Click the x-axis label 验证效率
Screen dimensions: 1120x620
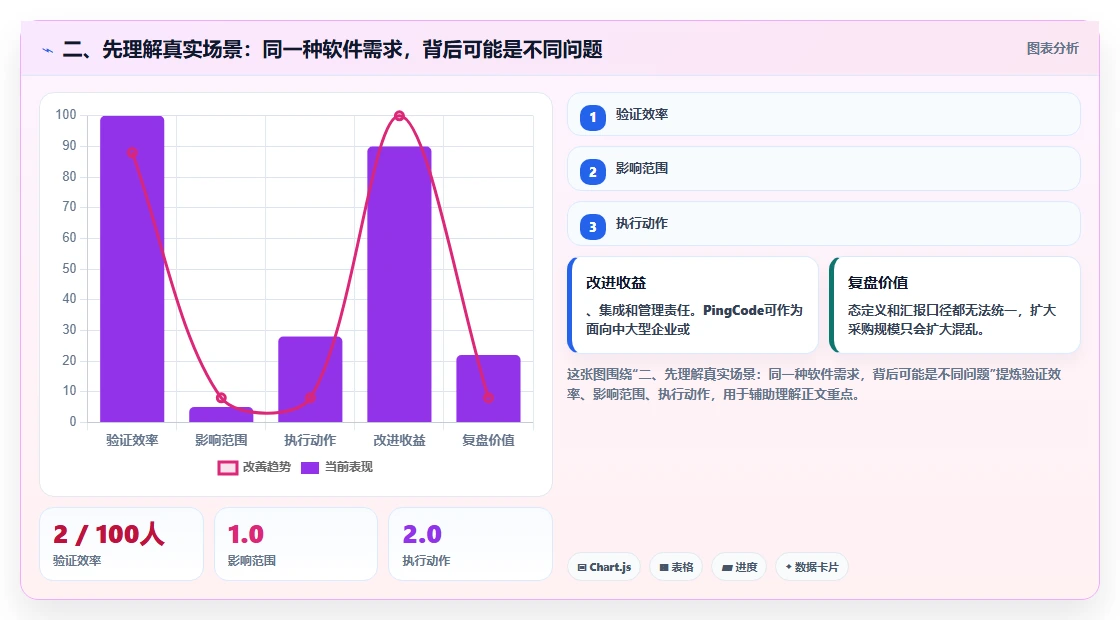point(132,440)
